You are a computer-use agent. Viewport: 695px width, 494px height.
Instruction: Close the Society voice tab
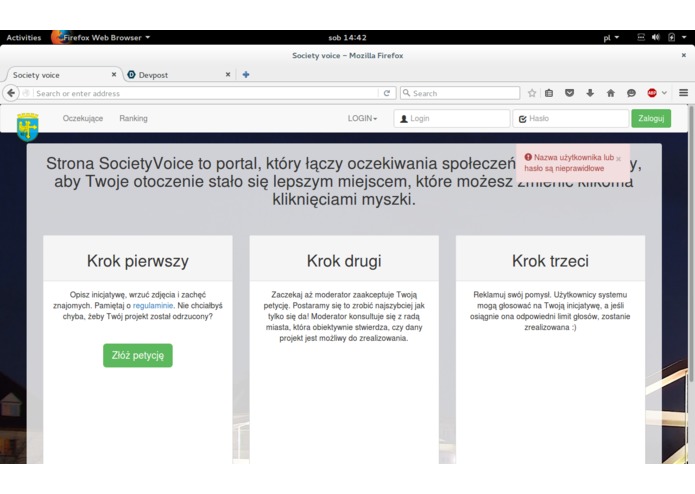point(114,74)
